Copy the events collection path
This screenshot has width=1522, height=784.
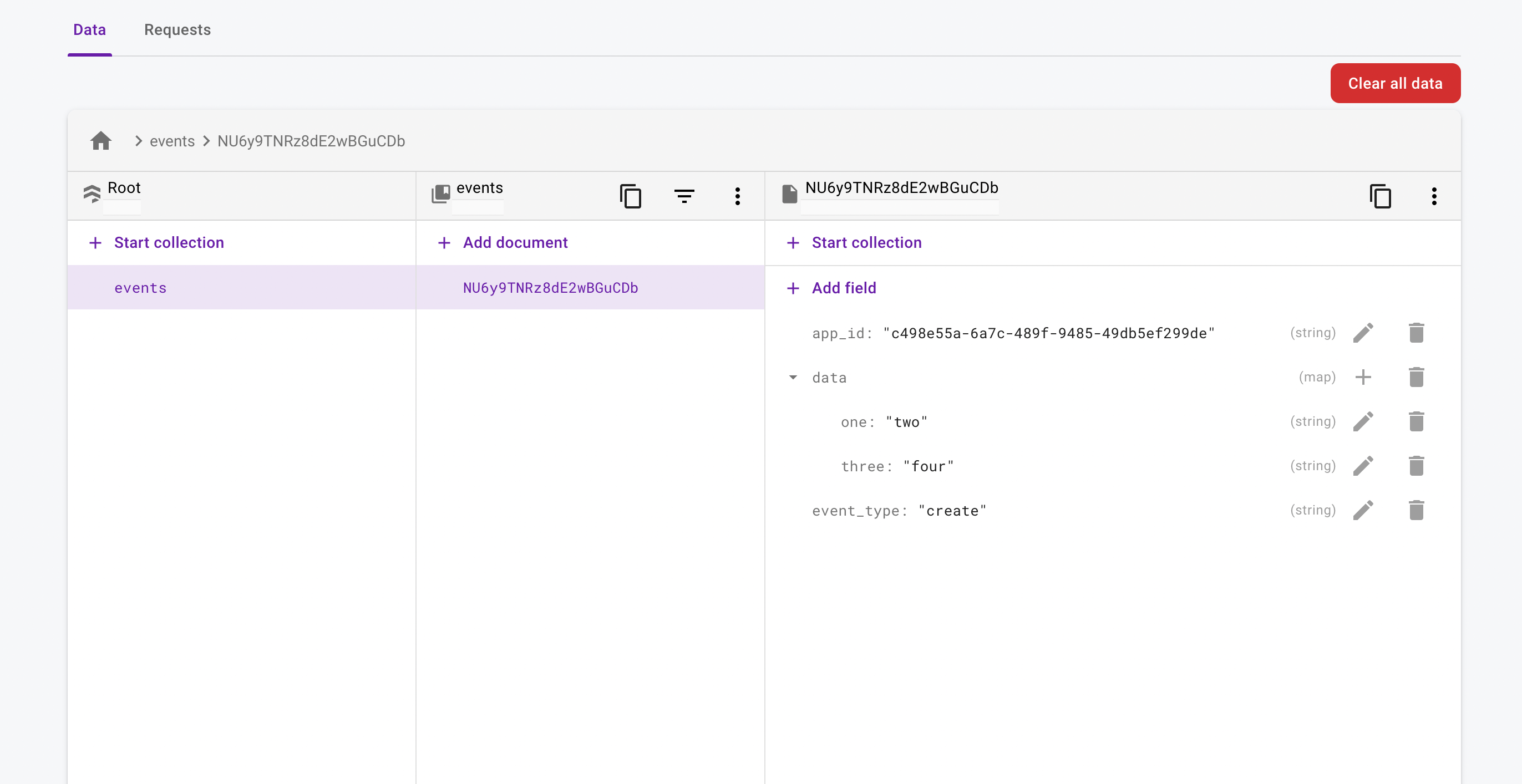point(630,196)
